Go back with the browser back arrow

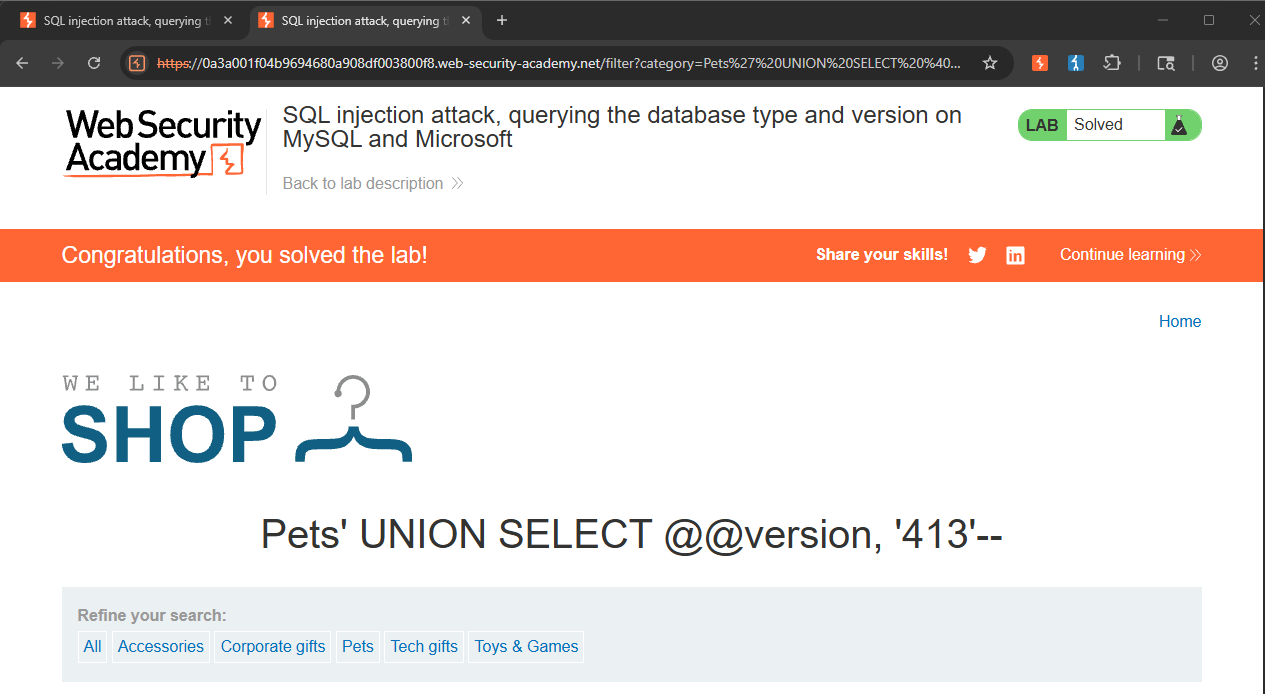pyautogui.click(x=23, y=63)
